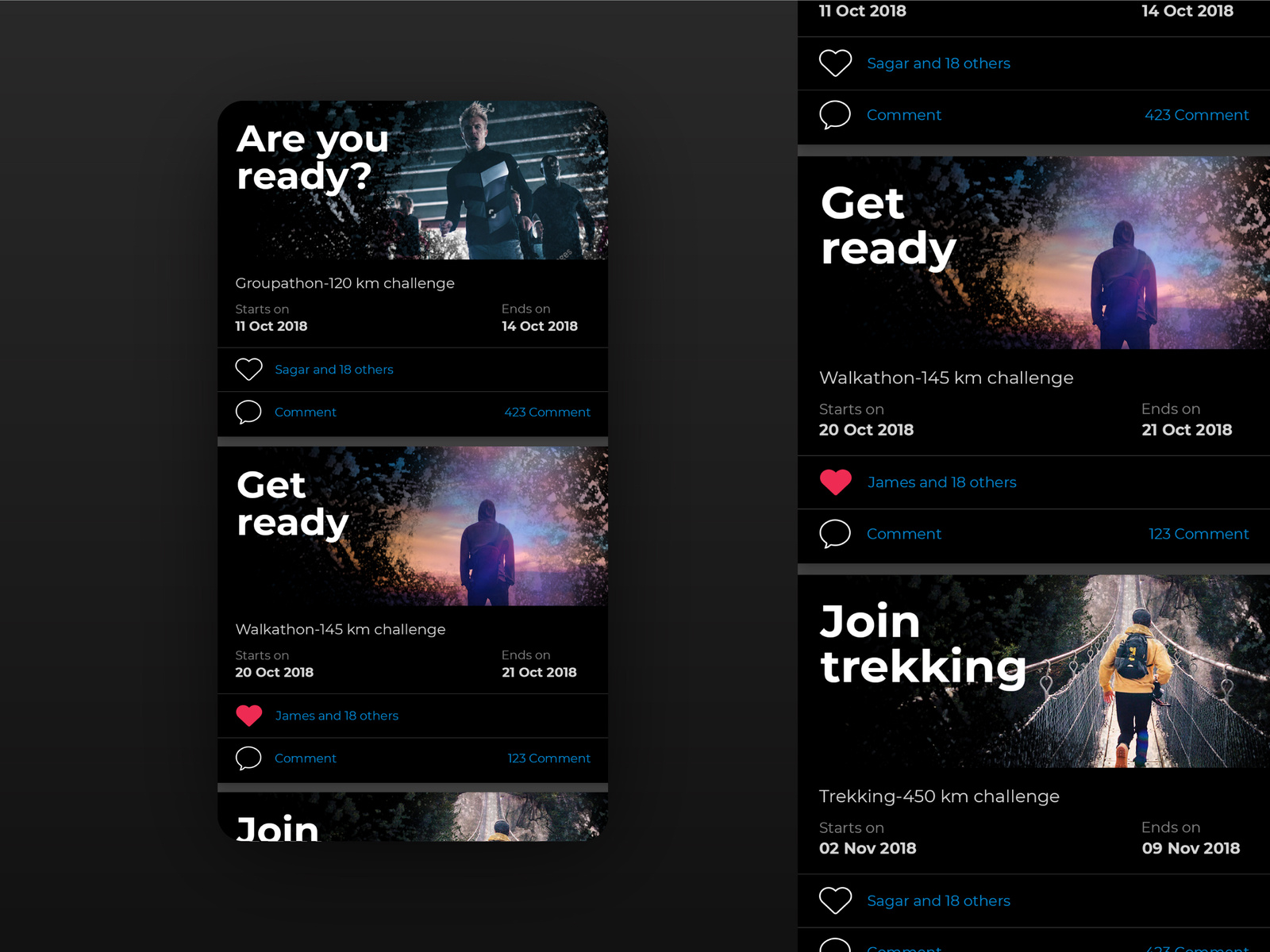The width and height of the screenshot is (1270, 952).
Task: Click the outlined heart icon in top right panel
Action: [x=835, y=63]
